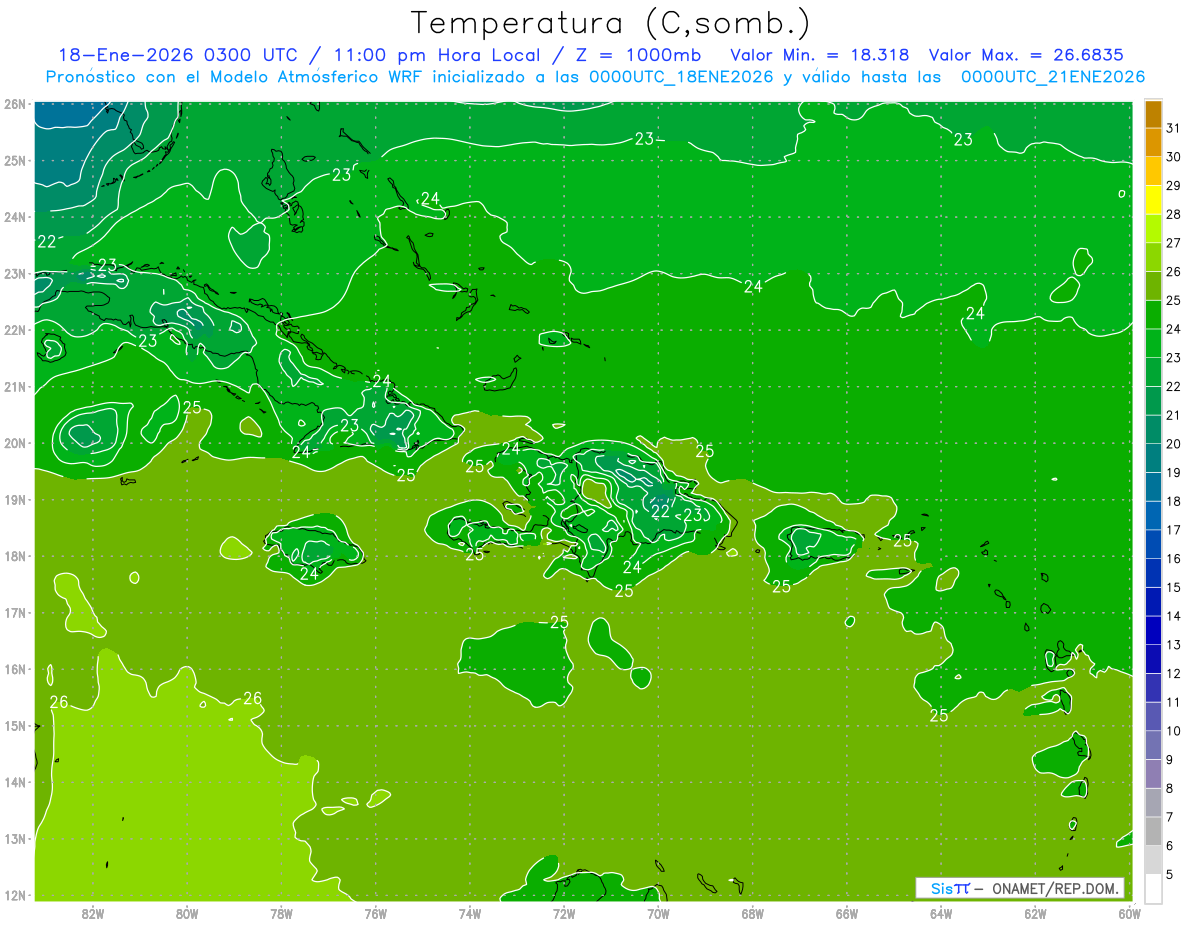Click the legend value "13"

point(1173,645)
